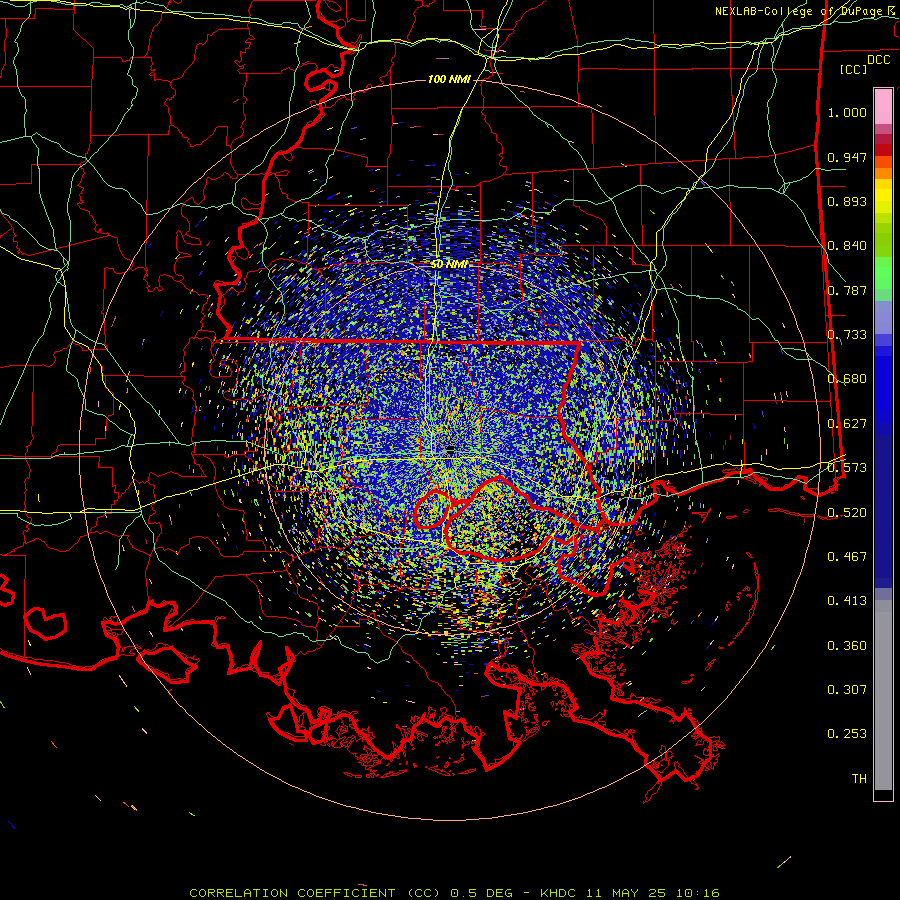Click the 100 NMI range ring label
900x900 pixels.
[449, 79]
